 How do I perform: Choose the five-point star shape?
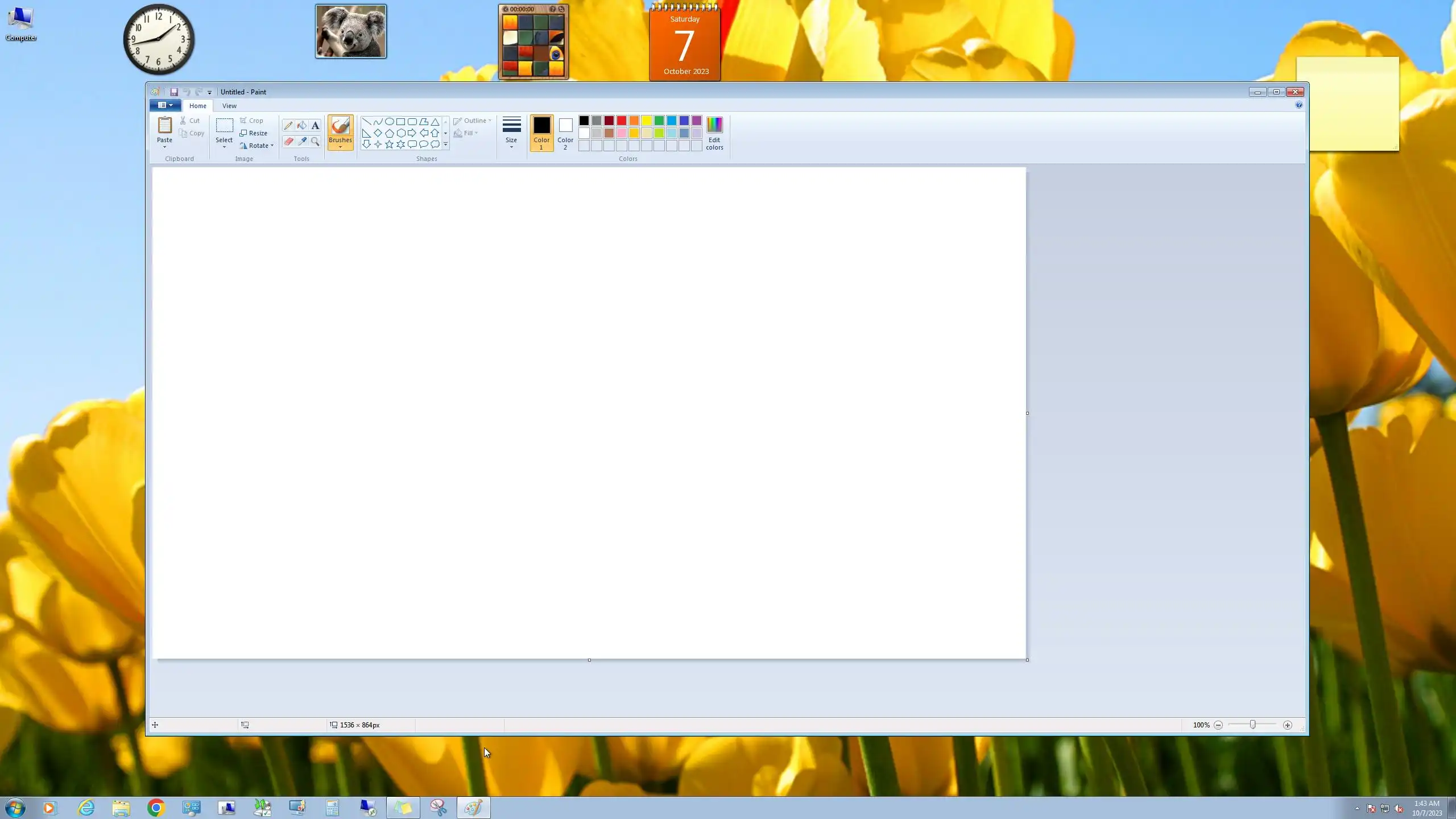[389, 144]
